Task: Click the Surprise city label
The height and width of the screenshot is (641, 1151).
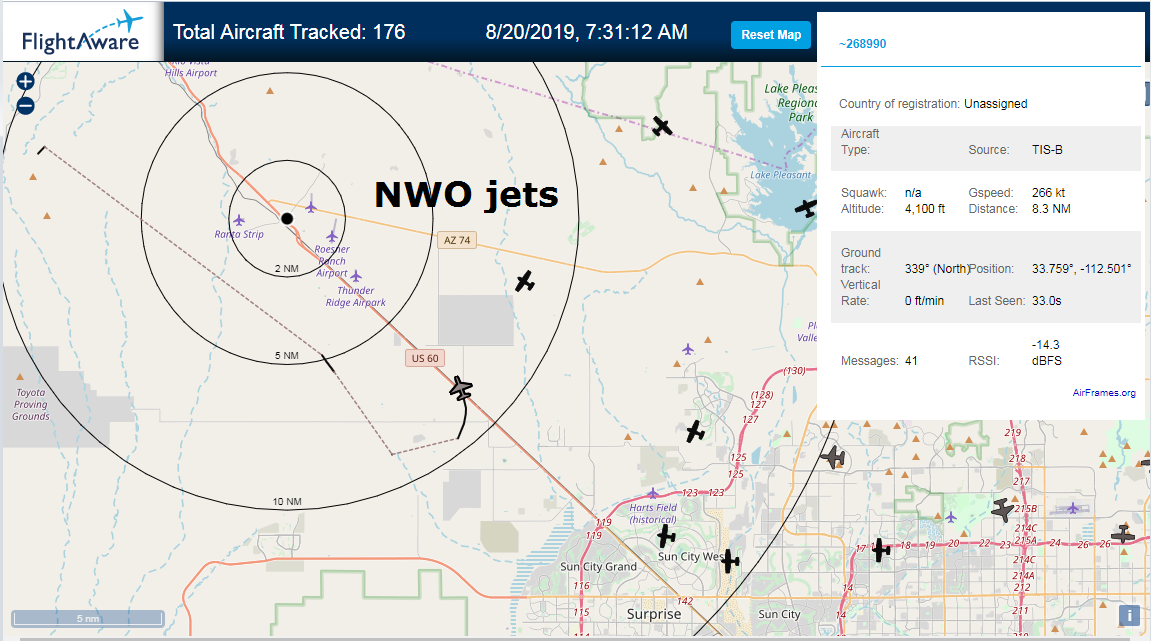Action: coord(653,614)
